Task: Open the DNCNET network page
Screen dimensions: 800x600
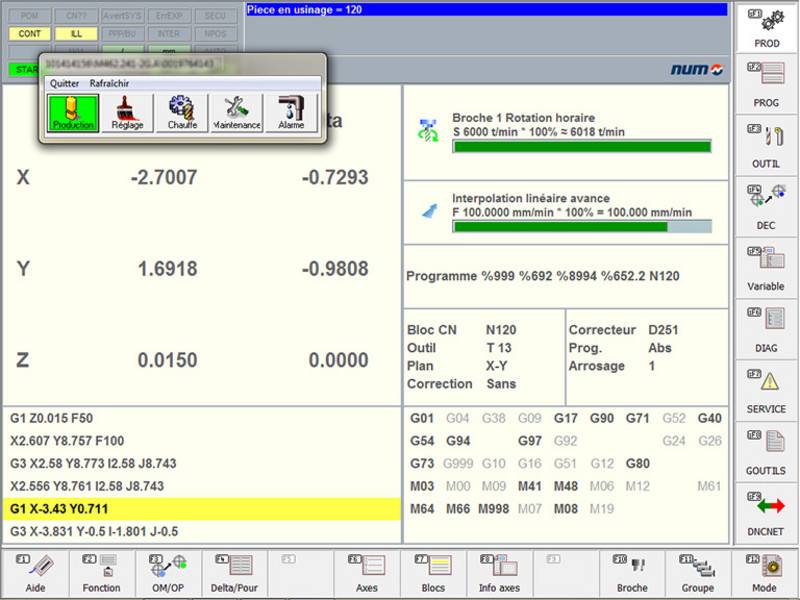Action: [x=766, y=513]
